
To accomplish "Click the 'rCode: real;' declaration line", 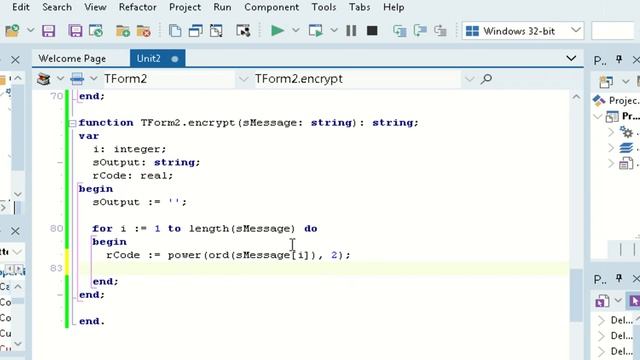I will tap(133, 176).
